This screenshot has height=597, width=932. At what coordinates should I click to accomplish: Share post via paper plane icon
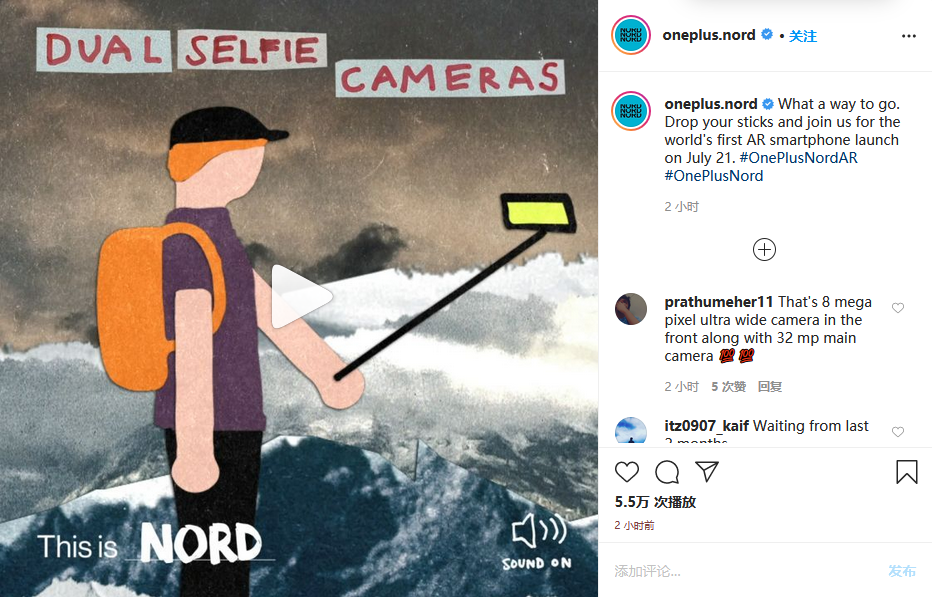click(x=707, y=472)
